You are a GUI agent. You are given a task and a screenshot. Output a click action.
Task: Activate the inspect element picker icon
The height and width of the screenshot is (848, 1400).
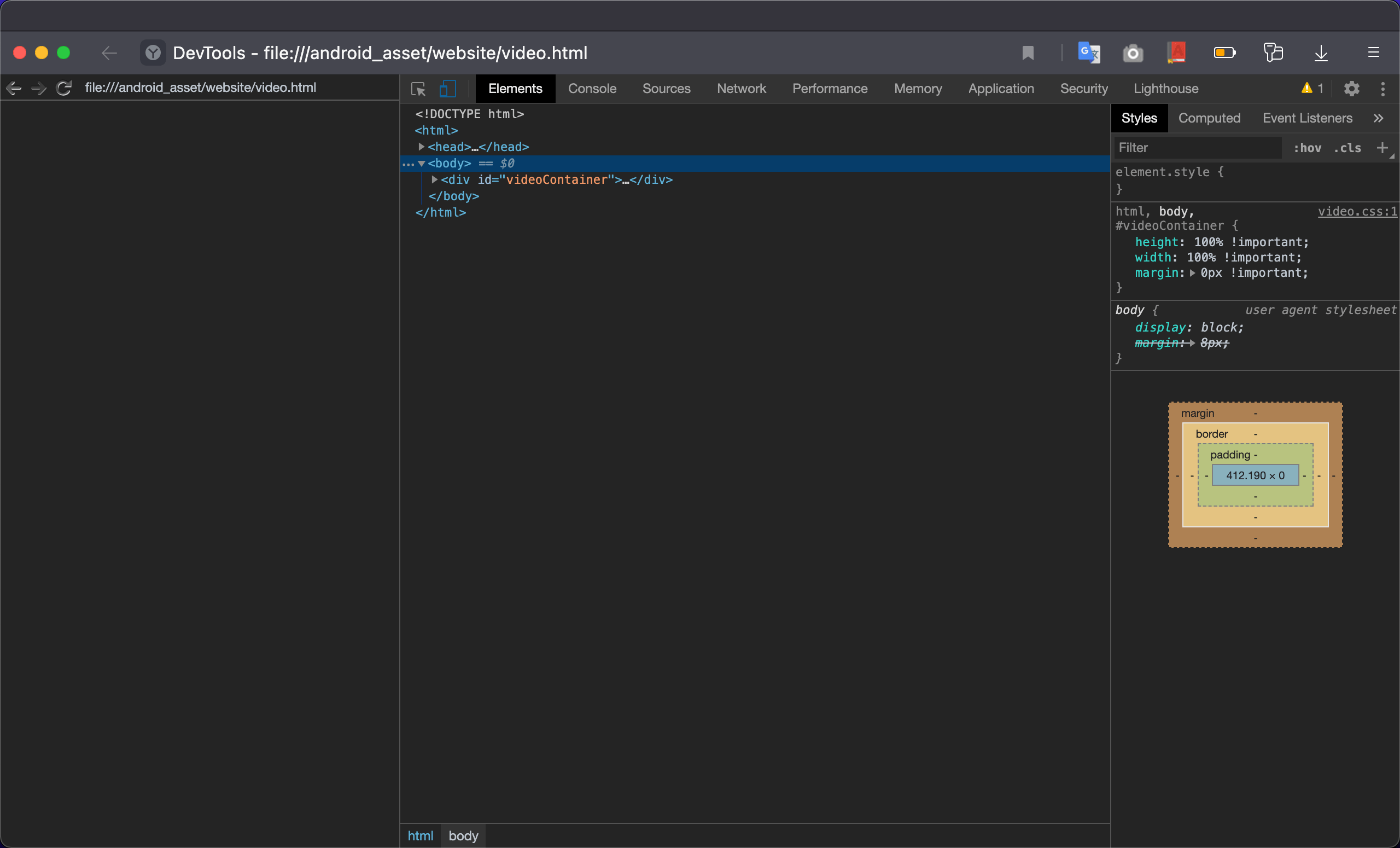coord(418,89)
